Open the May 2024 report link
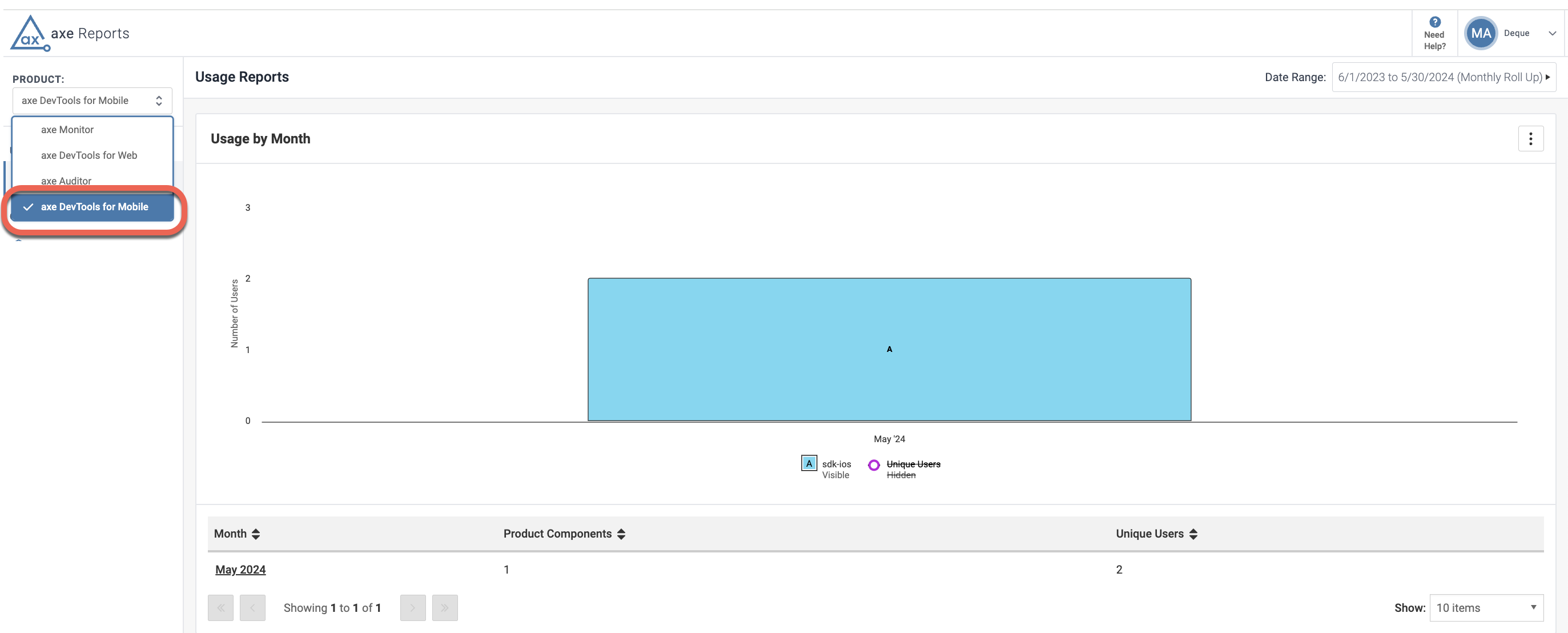This screenshot has width=1568, height=633. click(240, 569)
